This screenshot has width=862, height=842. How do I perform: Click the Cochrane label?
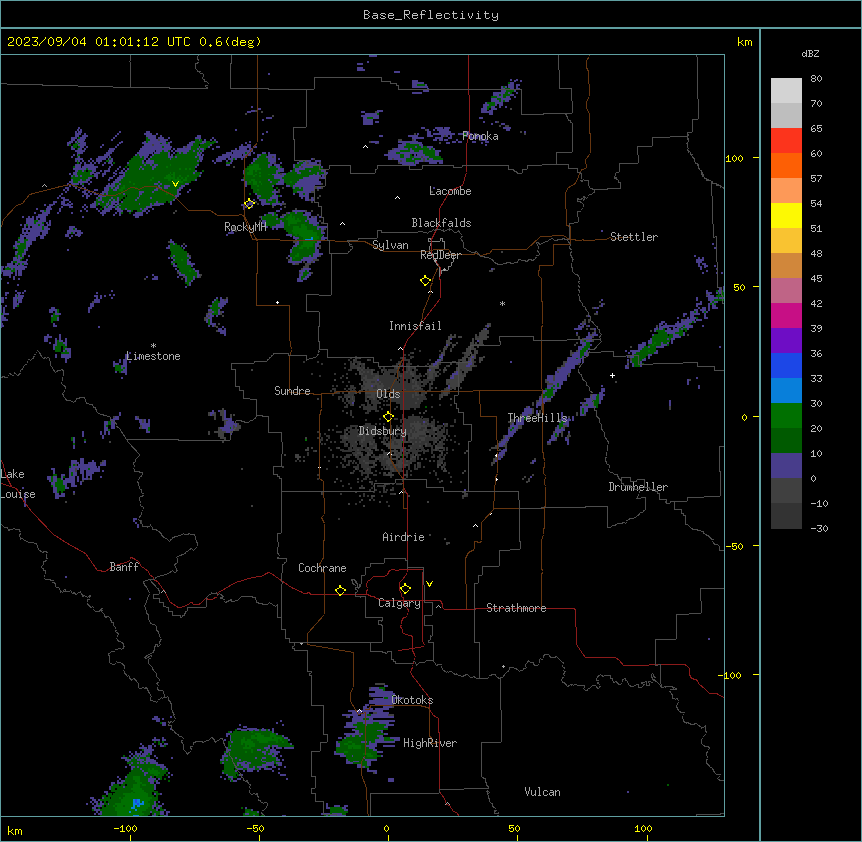pyautogui.click(x=322, y=568)
